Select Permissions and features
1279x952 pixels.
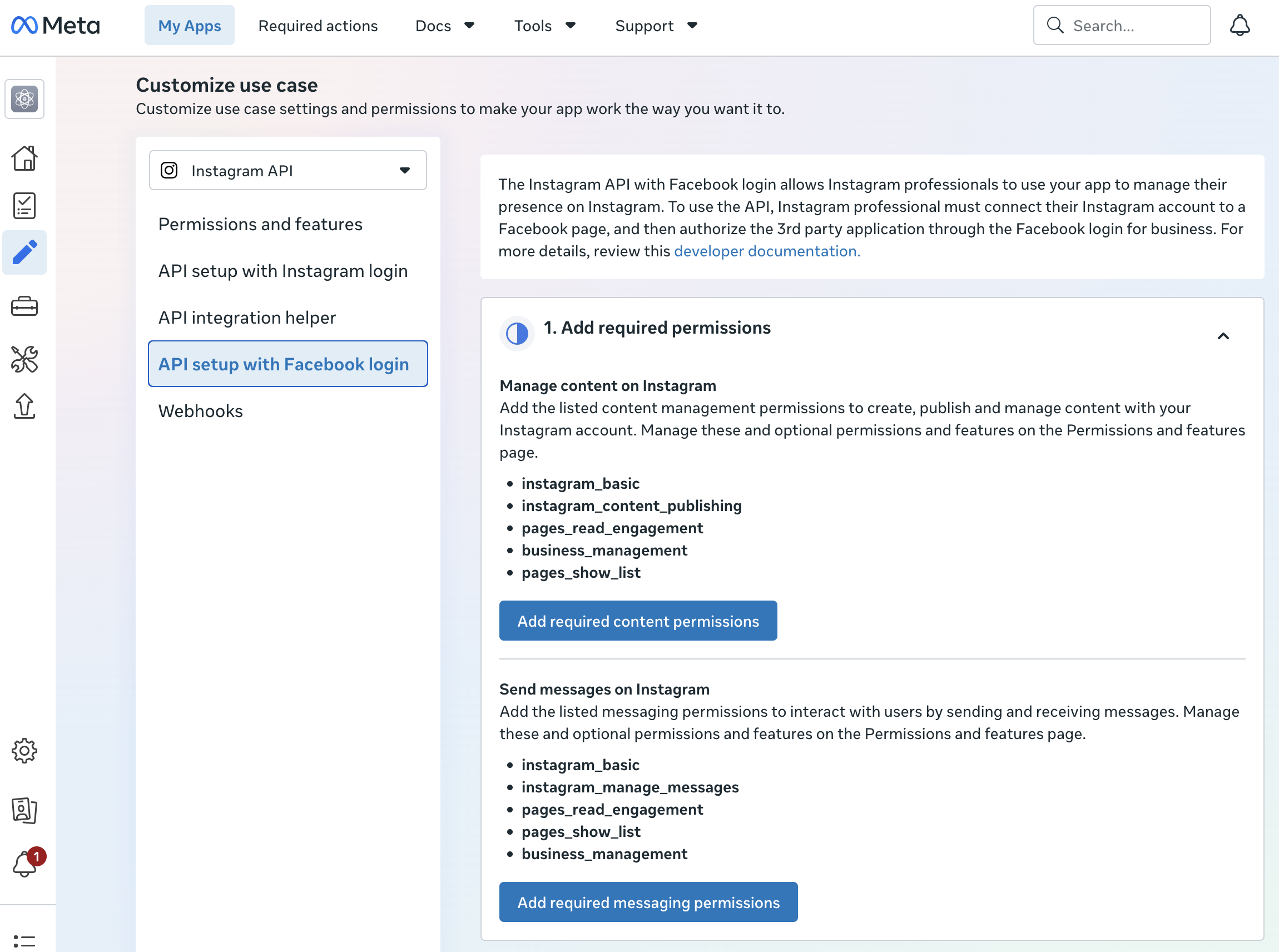[260, 224]
